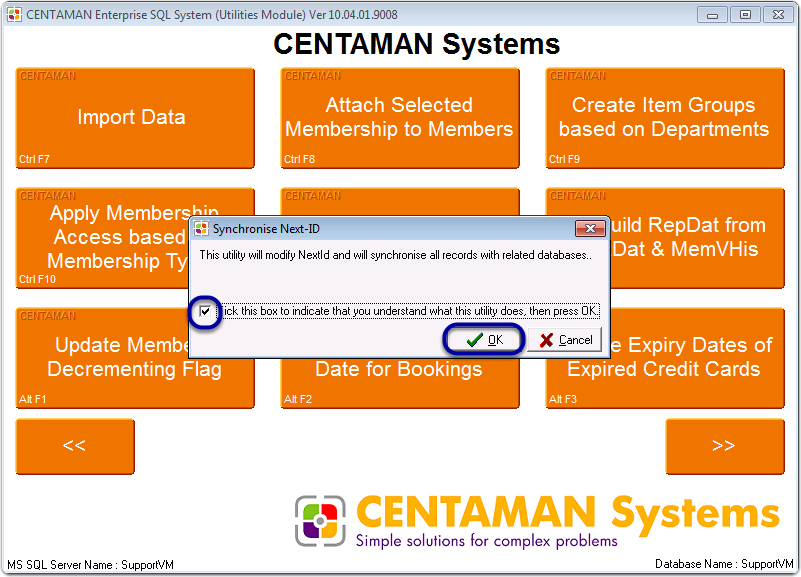The width and height of the screenshot is (801, 577).
Task: Click the Synchronise Next-ID dialog icon
Action: point(201,228)
